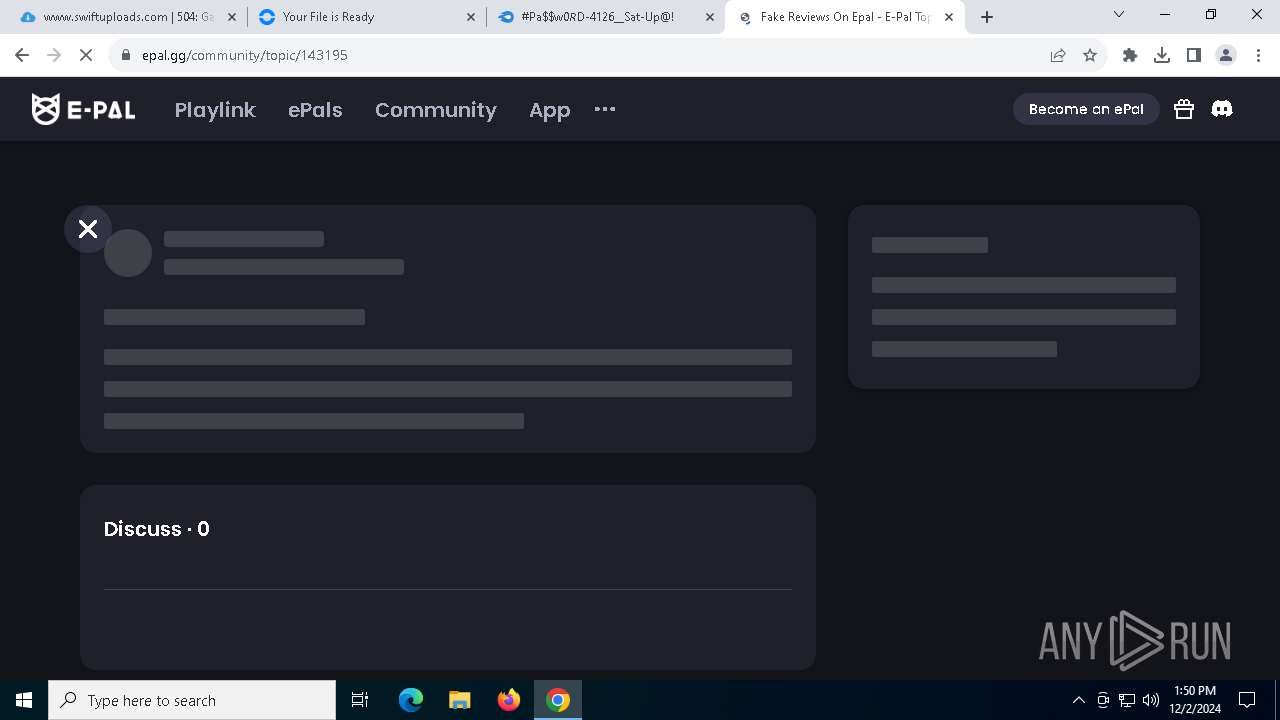Switch to the Your File is Ready tab
Viewport: 1280px width, 720px height.
pyautogui.click(x=367, y=17)
